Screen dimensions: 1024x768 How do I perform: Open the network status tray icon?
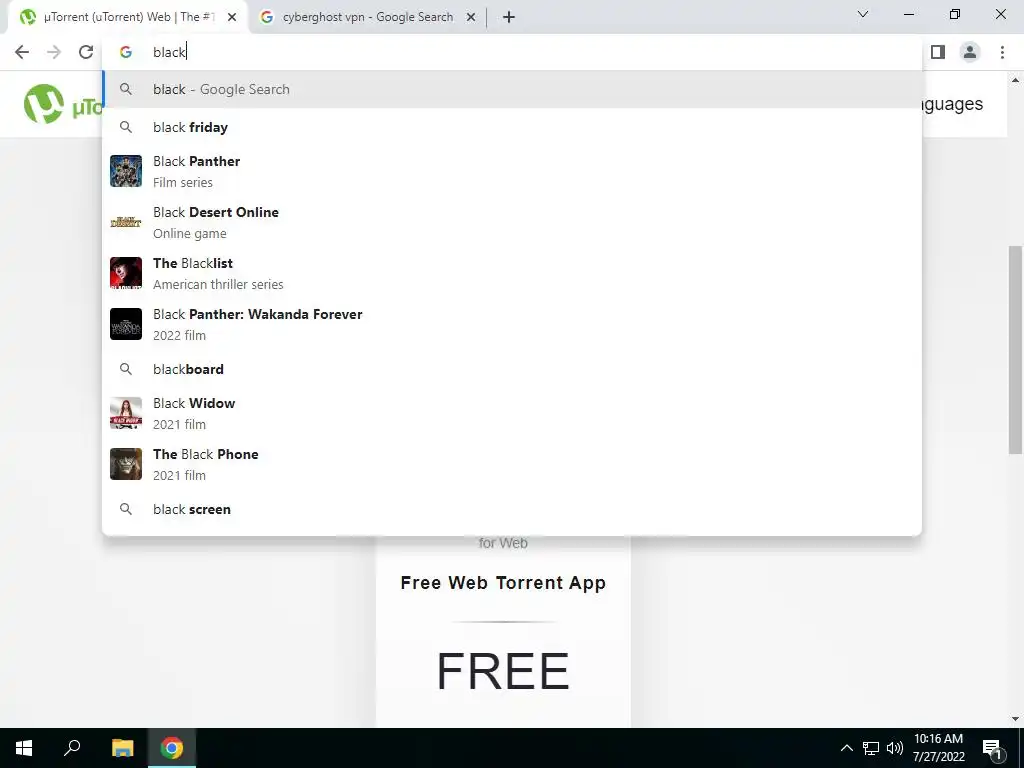(x=871, y=748)
